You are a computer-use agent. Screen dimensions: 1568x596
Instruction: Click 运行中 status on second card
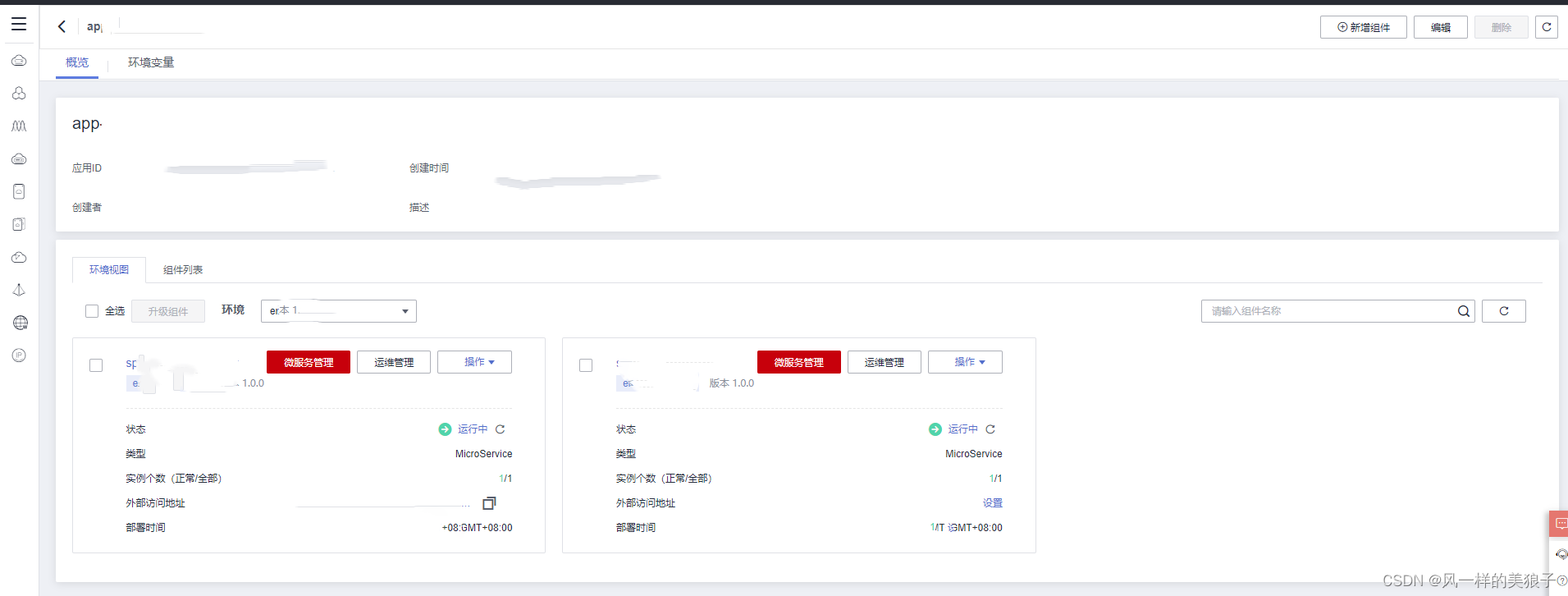[963, 429]
